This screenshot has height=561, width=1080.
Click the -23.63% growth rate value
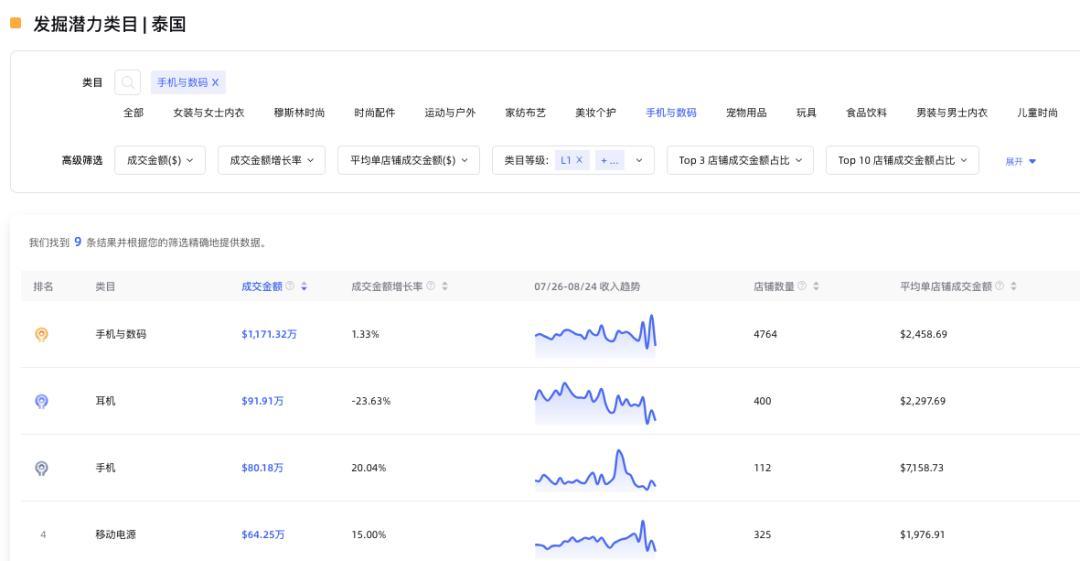371,401
